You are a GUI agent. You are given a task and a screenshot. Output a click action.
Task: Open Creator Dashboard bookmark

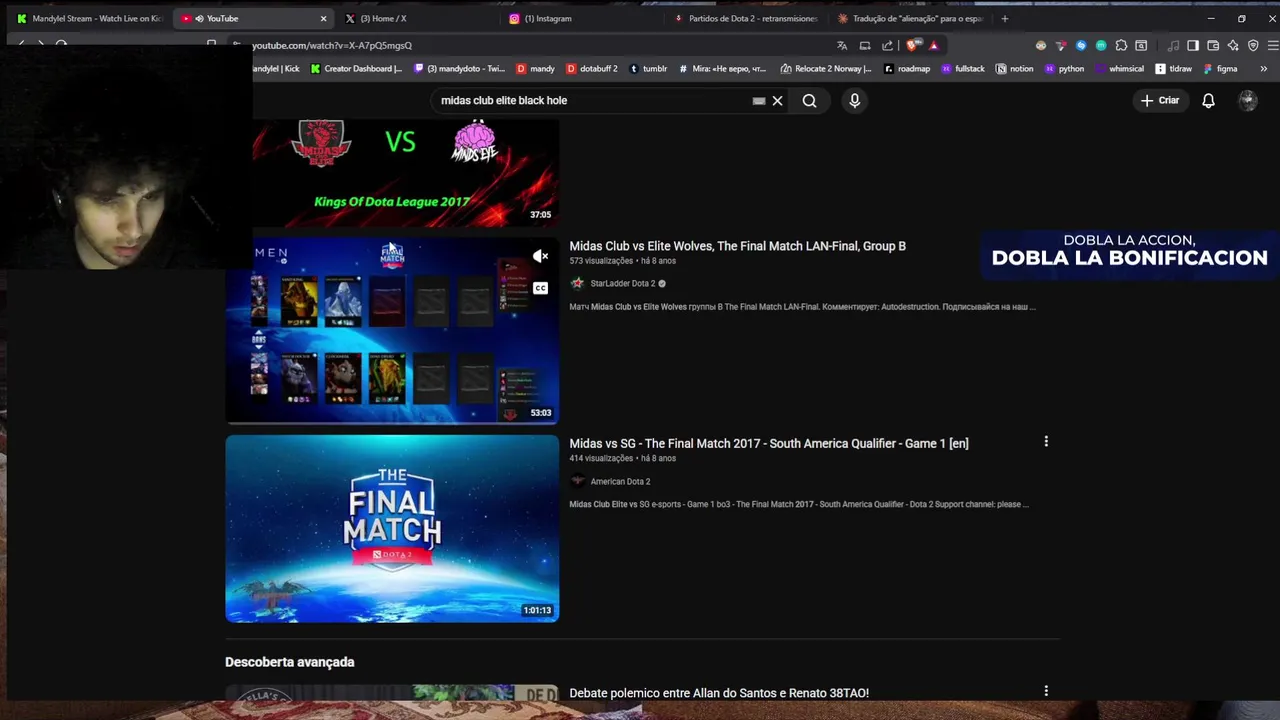click(x=356, y=69)
